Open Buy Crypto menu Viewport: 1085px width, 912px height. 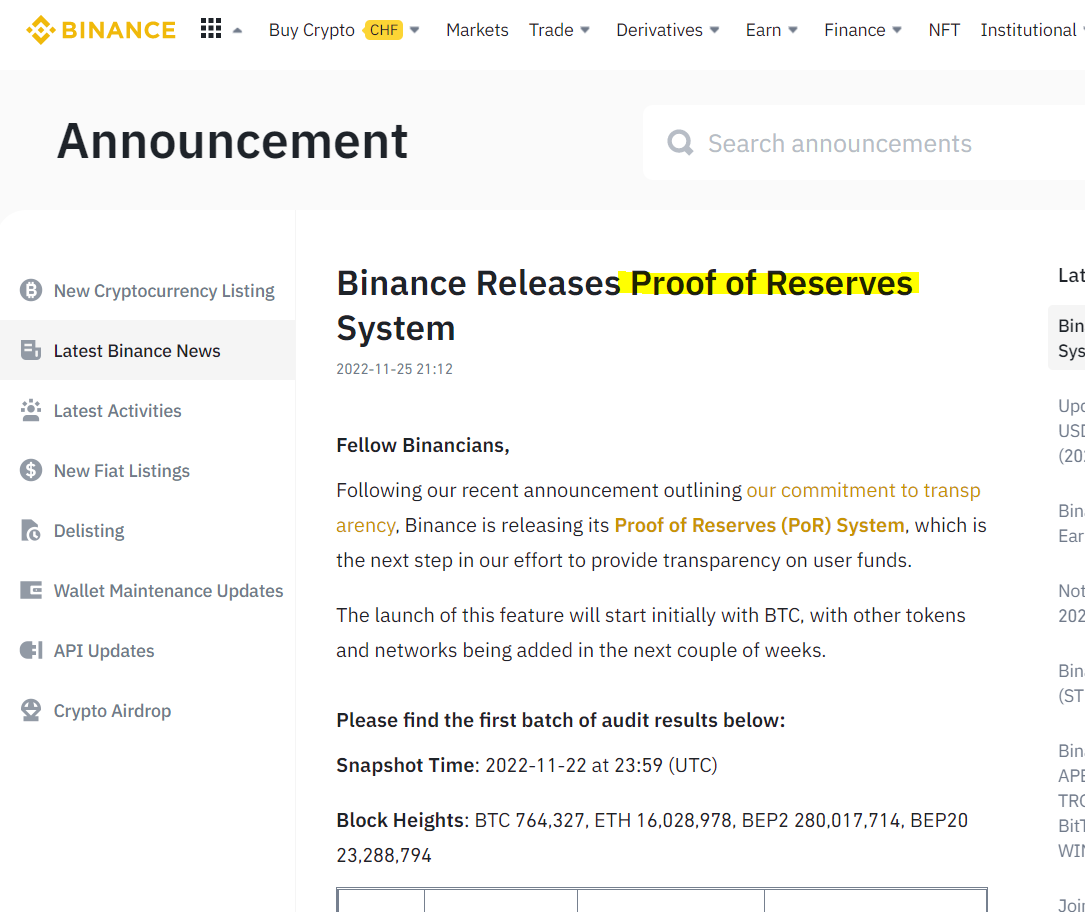(311, 30)
